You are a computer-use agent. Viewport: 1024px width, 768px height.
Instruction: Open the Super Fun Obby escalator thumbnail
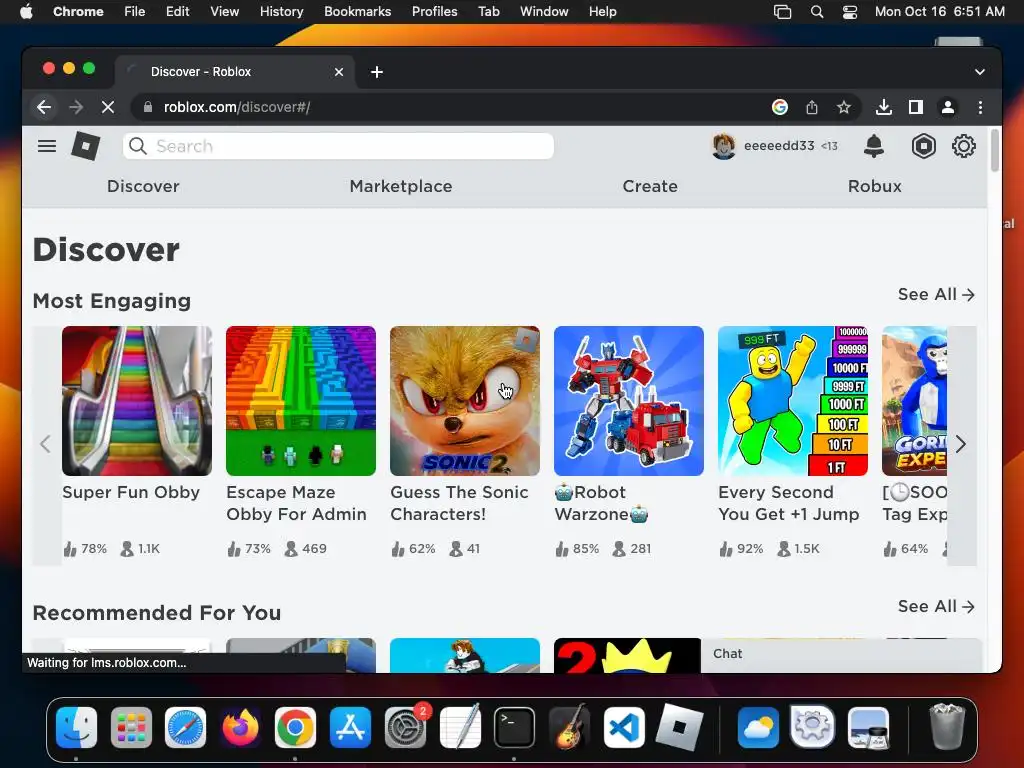[137, 401]
